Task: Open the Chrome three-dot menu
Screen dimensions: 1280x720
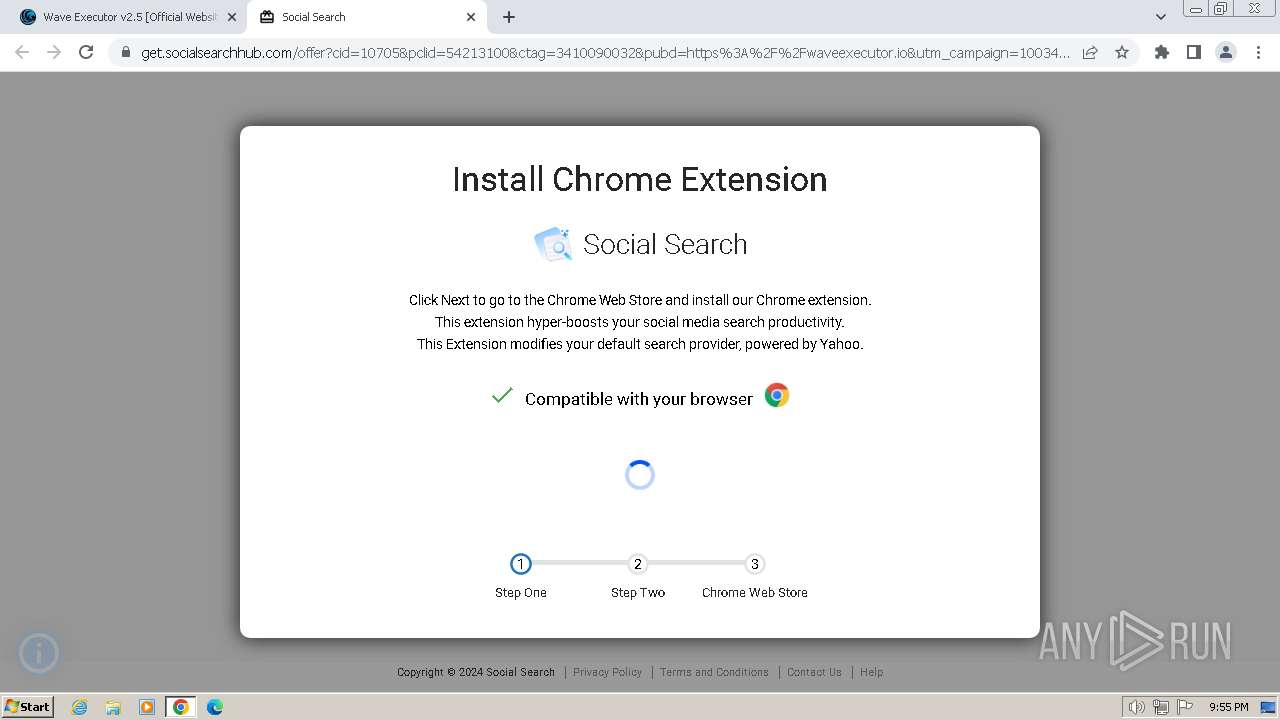Action: [1258, 52]
